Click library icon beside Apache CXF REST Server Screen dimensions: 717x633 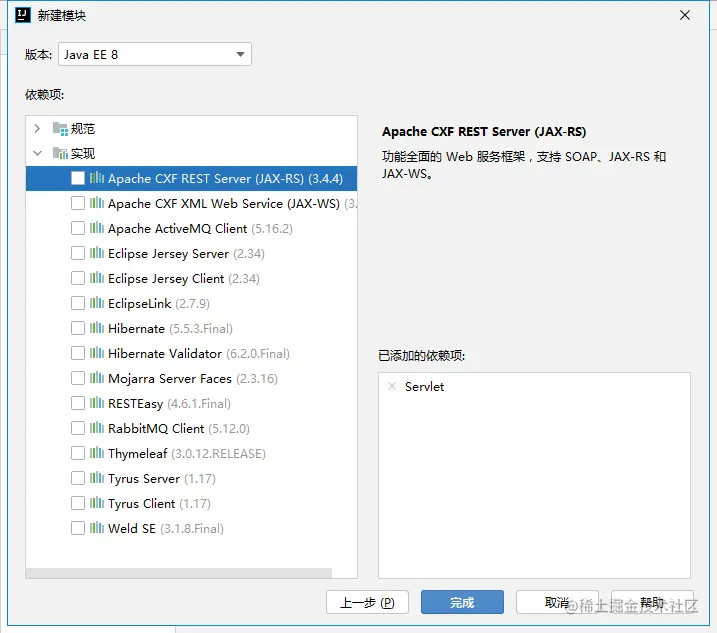[x=96, y=178]
